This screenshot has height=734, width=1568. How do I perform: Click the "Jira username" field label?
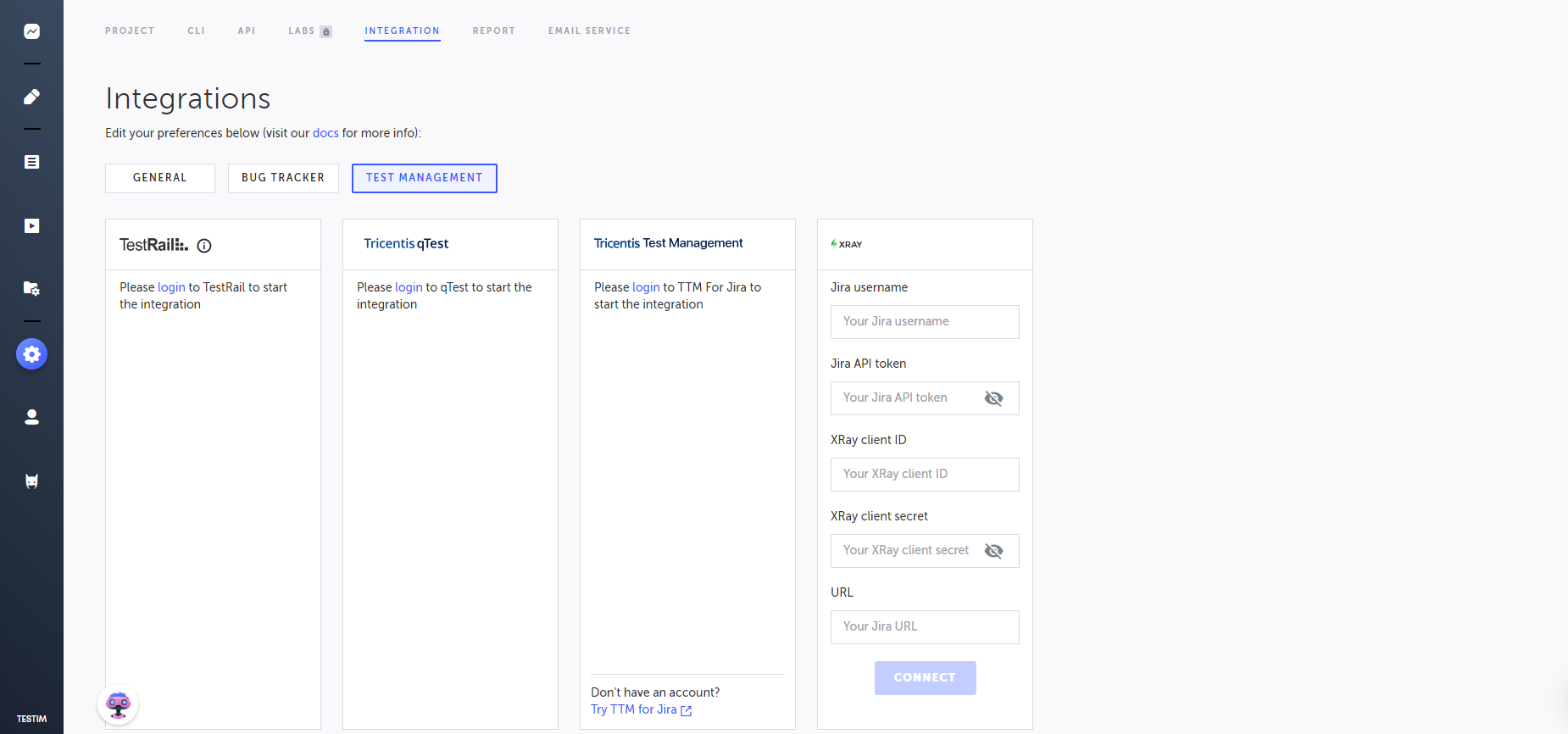tap(869, 287)
